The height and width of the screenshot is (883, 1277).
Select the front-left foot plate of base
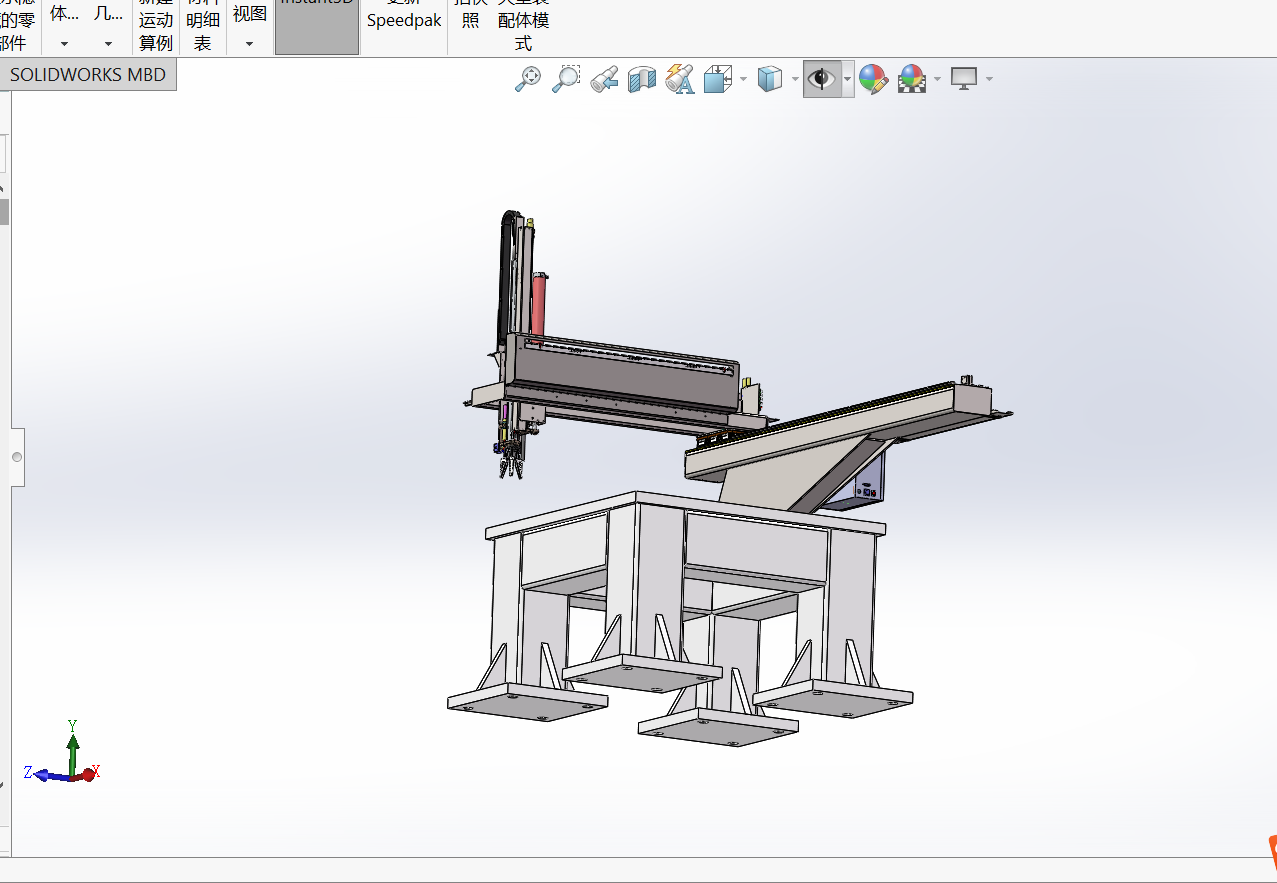point(527,700)
